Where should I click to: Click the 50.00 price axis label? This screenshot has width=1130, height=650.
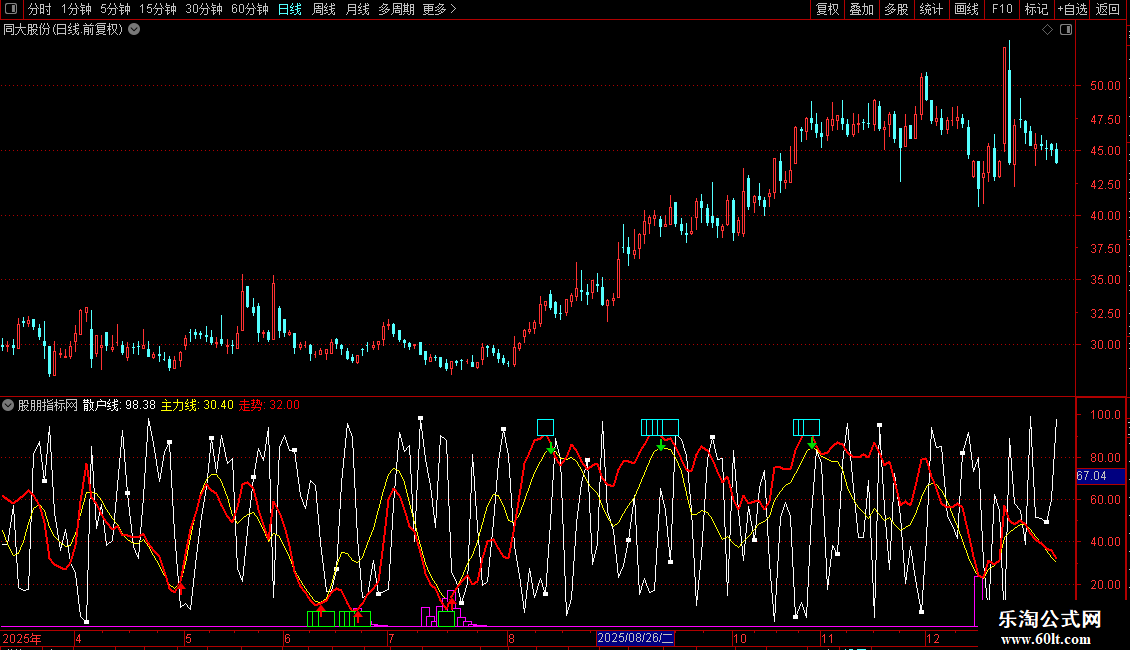(x=1105, y=86)
